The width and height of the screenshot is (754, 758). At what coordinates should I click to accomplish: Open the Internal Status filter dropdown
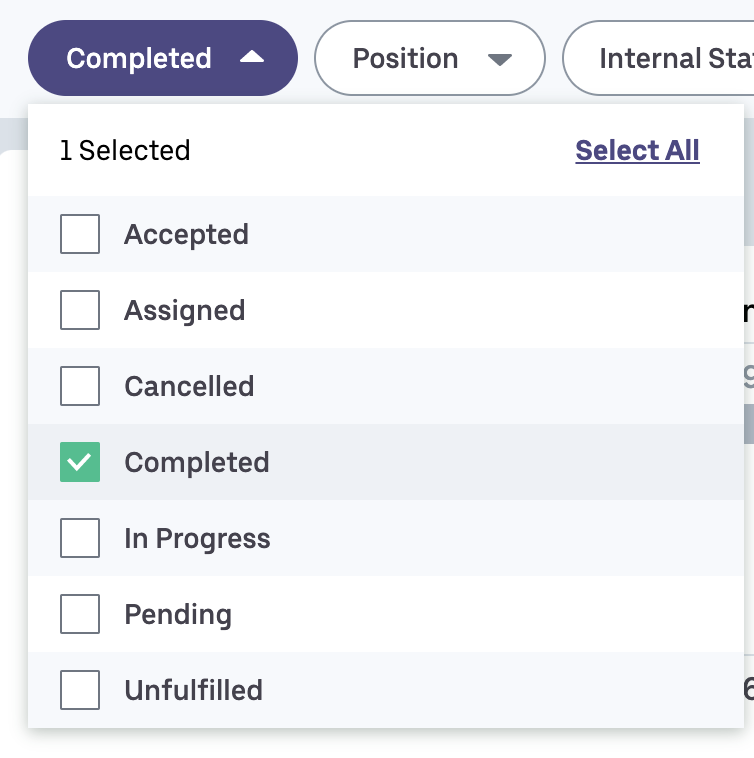670,59
